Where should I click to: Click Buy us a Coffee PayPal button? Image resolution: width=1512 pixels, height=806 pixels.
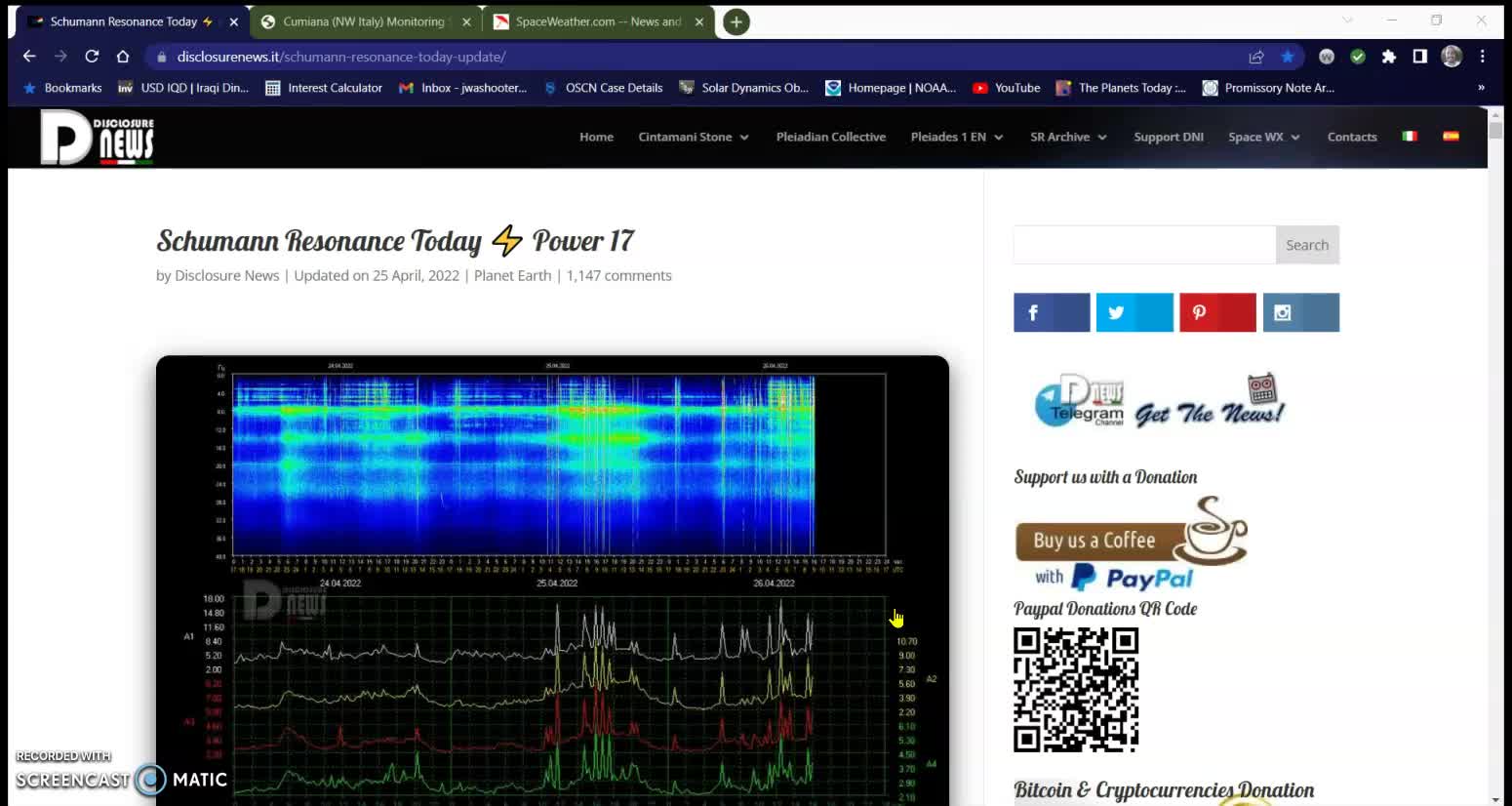click(x=1132, y=544)
